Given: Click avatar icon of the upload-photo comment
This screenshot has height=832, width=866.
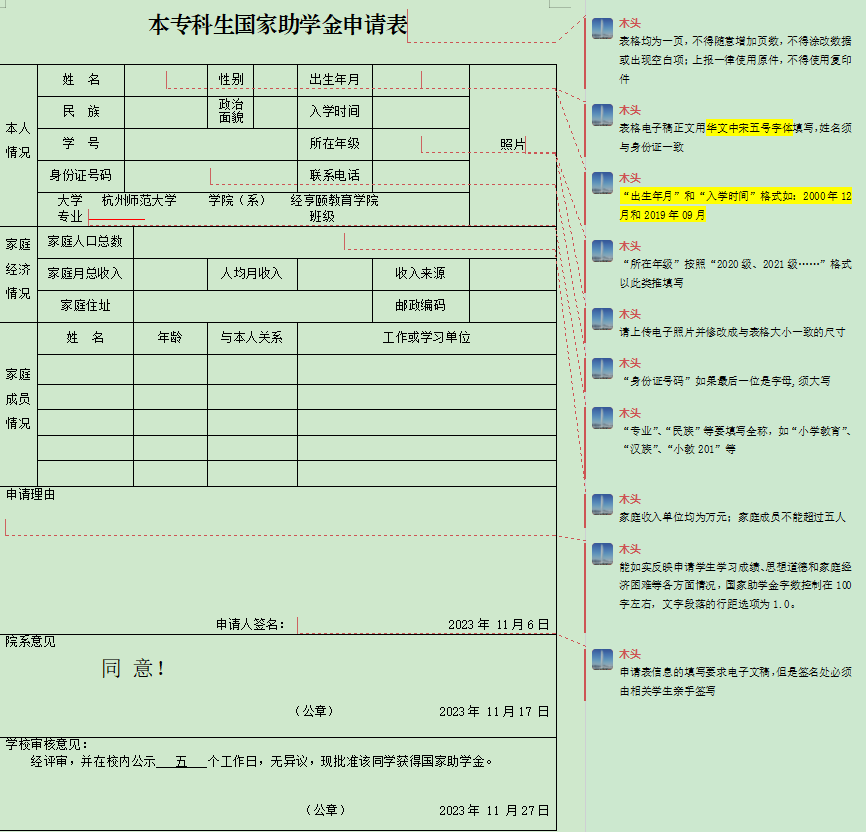Looking at the screenshot, I should 602,319.
